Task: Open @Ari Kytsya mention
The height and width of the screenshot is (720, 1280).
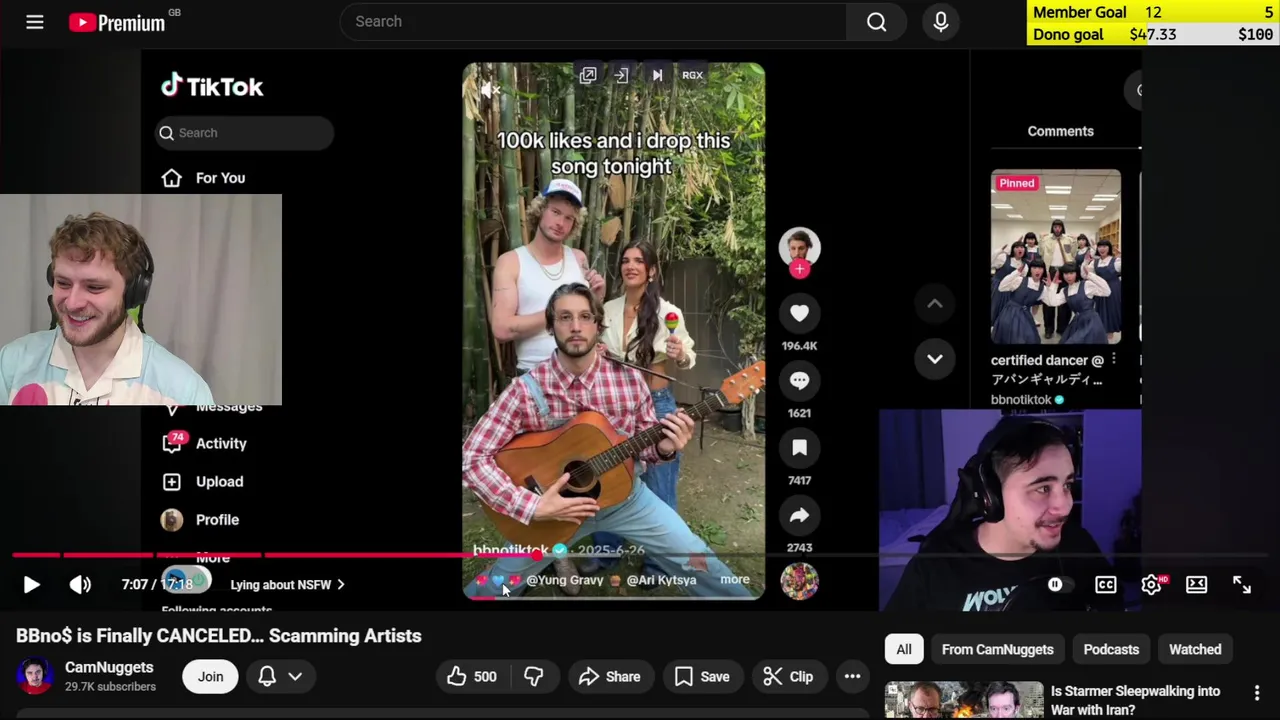Action: 661,580
